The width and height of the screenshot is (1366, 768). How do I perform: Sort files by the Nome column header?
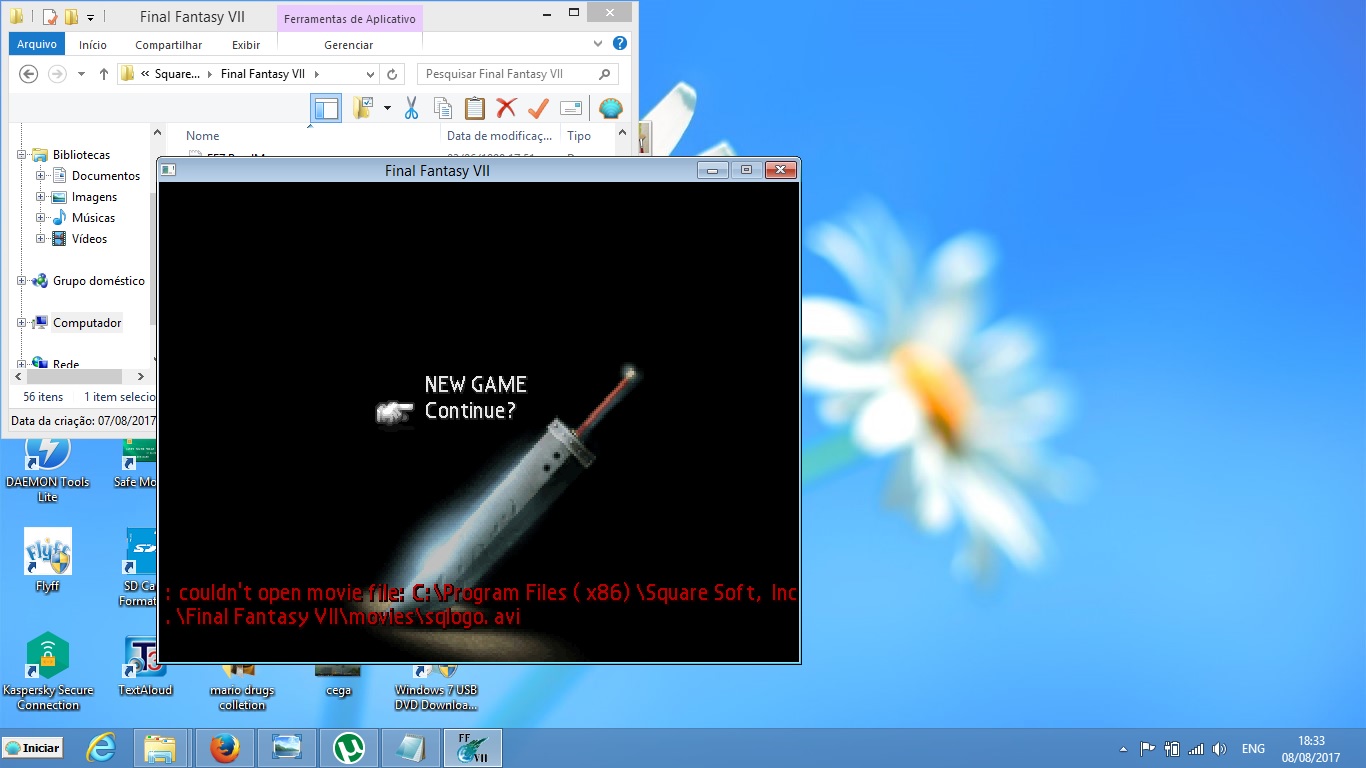[x=202, y=136]
